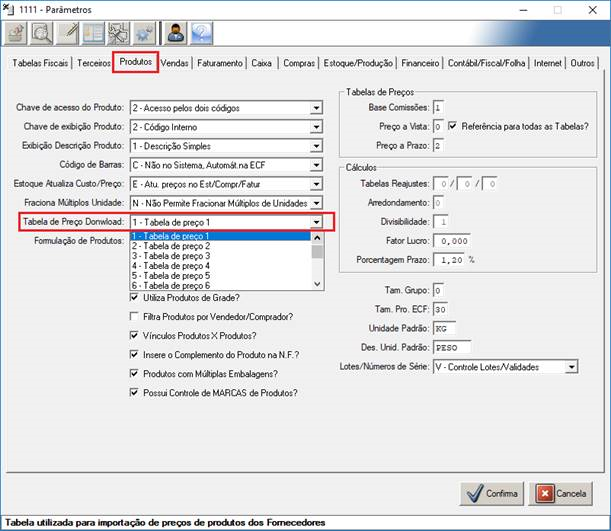Toggle Vínculos Produtos X Produtos checkbox
The height and width of the screenshot is (531, 611).
(134, 335)
